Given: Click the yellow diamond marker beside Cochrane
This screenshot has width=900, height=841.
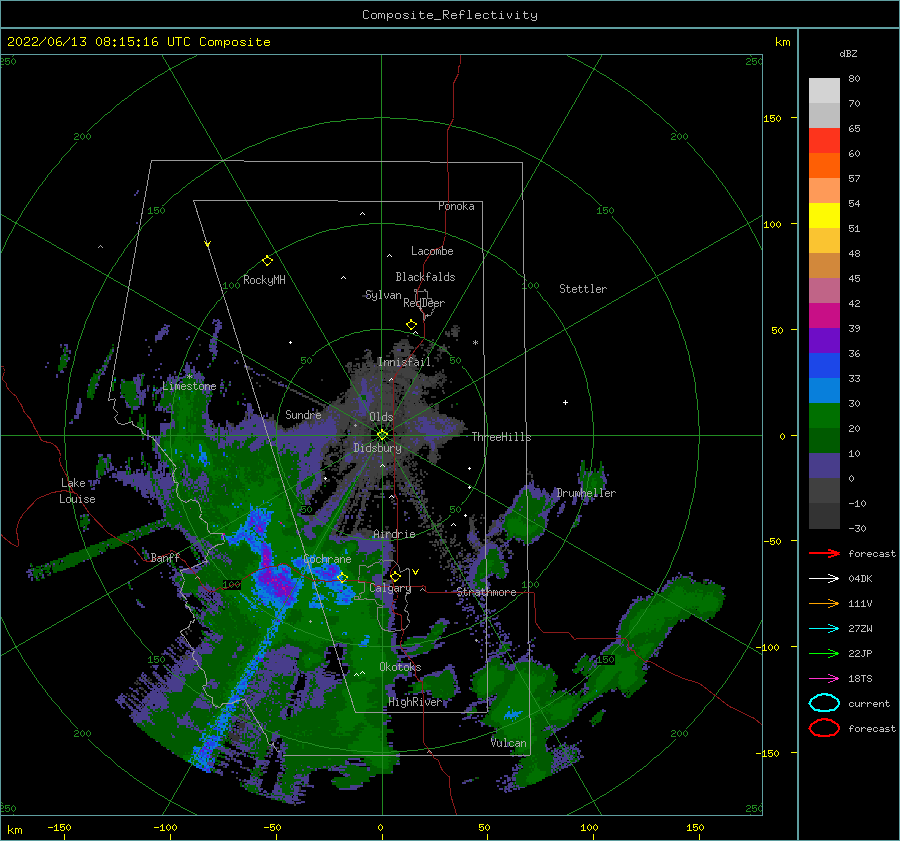Looking at the screenshot, I should pyautogui.click(x=343, y=577).
